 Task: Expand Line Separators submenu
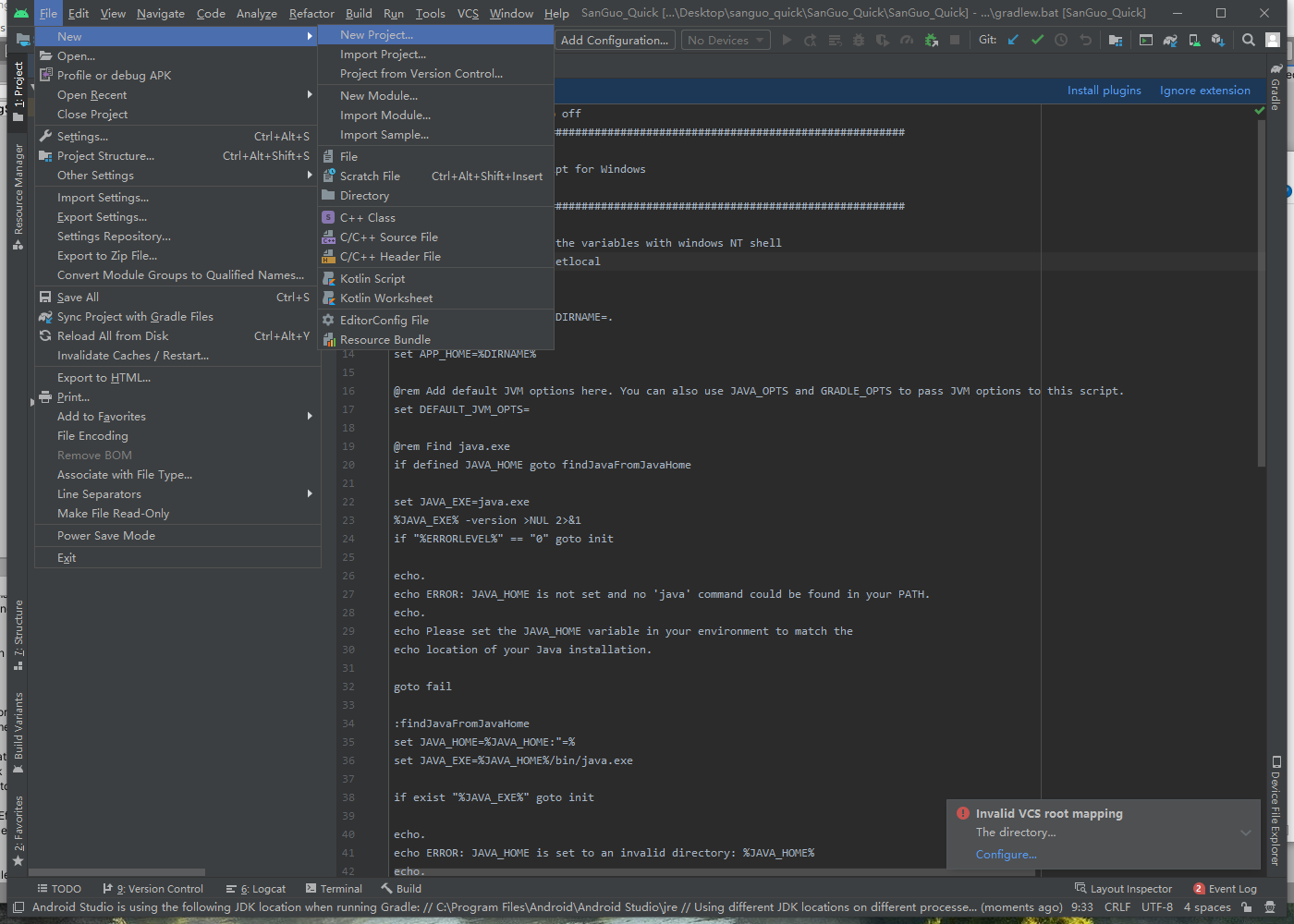pyautogui.click(x=310, y=494)
